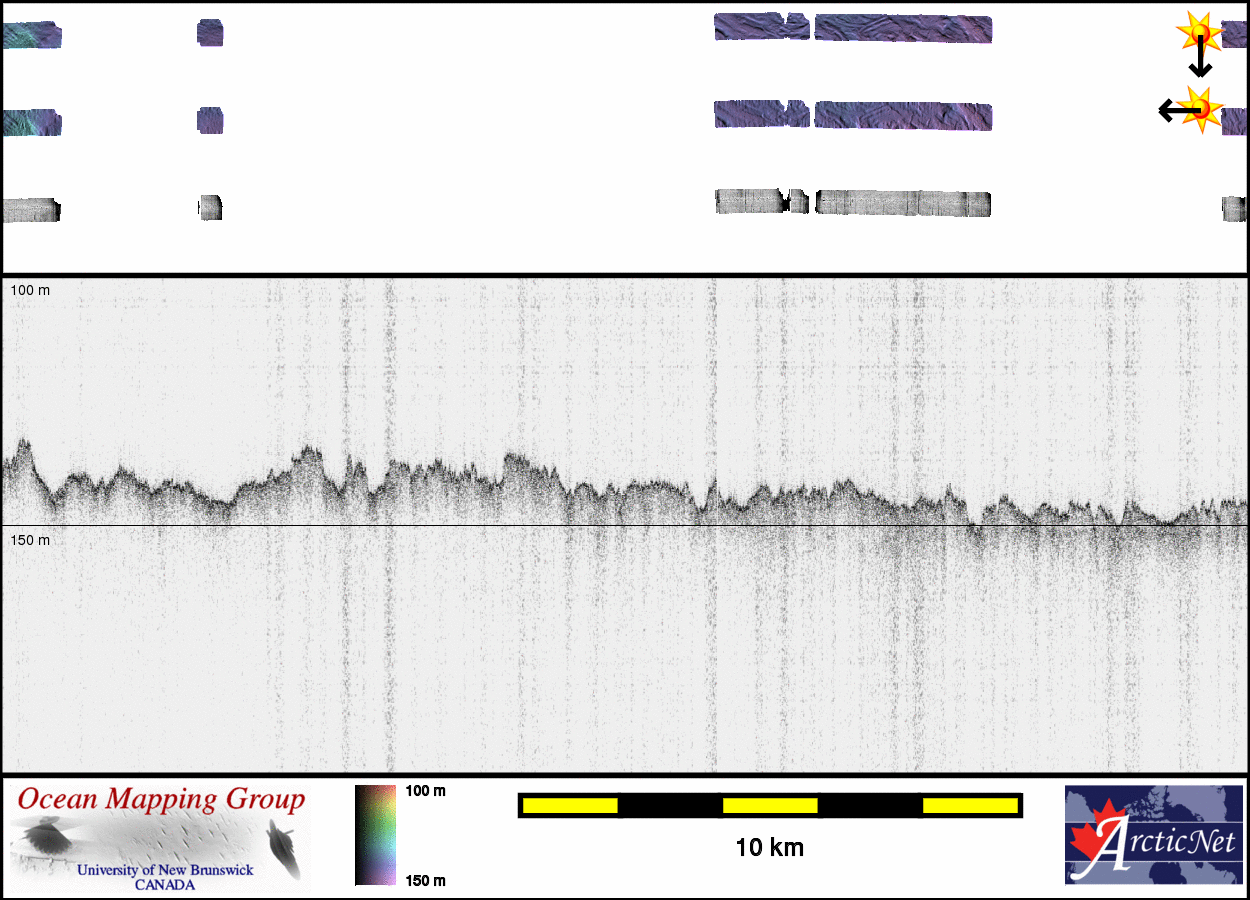Screen dimensions: 1250x900
Task: Click the leftmost yellow segment of scale bar
Action: (x=570, y=805)
